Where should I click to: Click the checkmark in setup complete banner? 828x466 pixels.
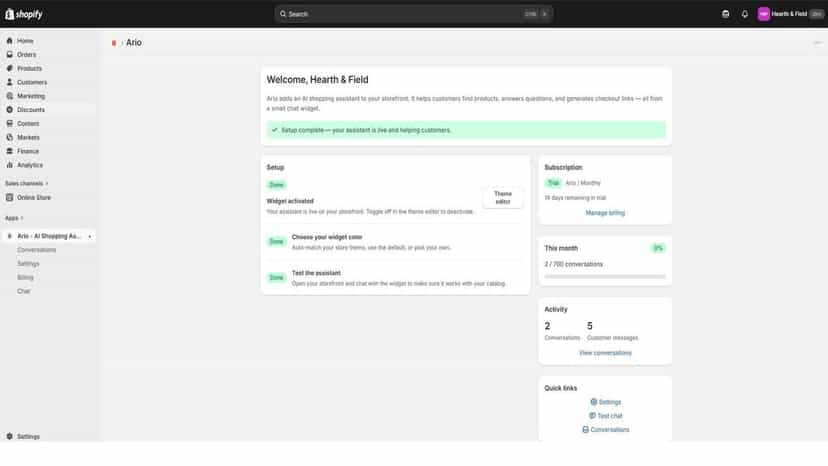275,129
